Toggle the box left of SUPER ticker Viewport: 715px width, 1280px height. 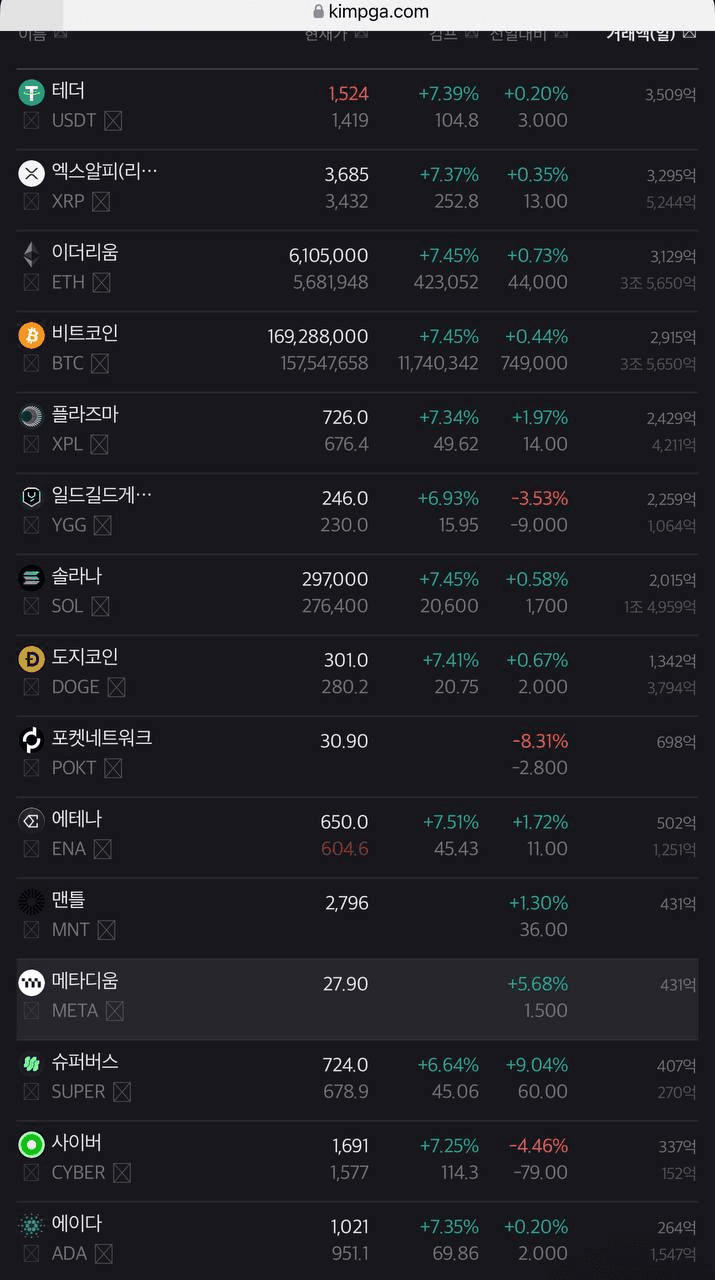(32, 1092)
